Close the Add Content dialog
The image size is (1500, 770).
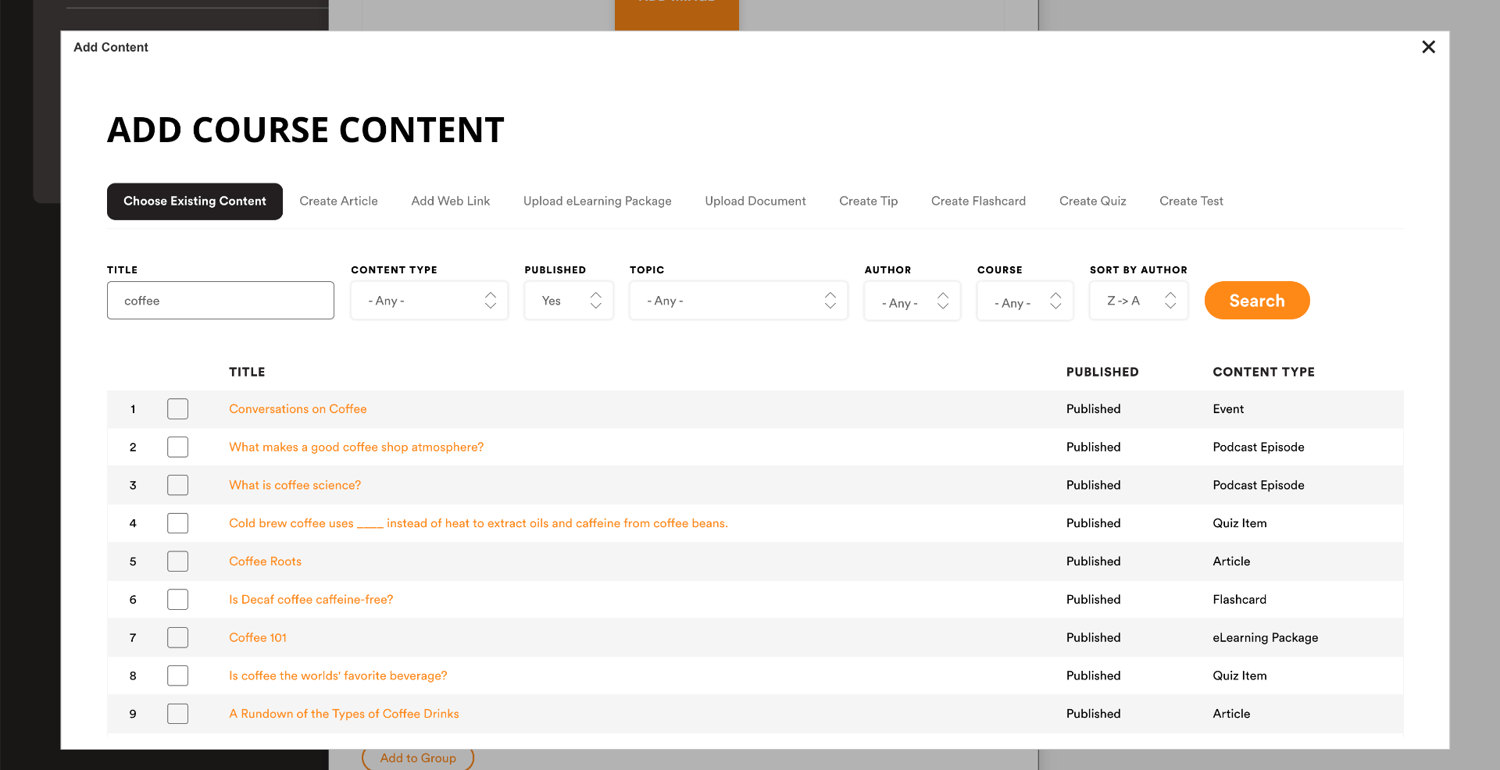pos(1428,47)
